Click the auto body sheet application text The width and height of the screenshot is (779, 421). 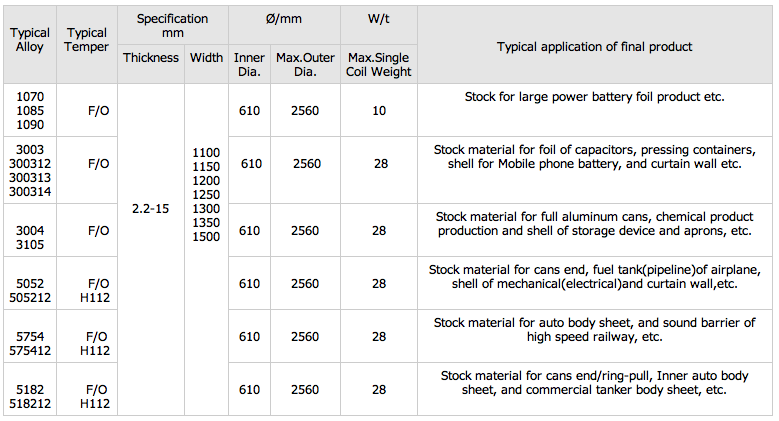(594, 330)
